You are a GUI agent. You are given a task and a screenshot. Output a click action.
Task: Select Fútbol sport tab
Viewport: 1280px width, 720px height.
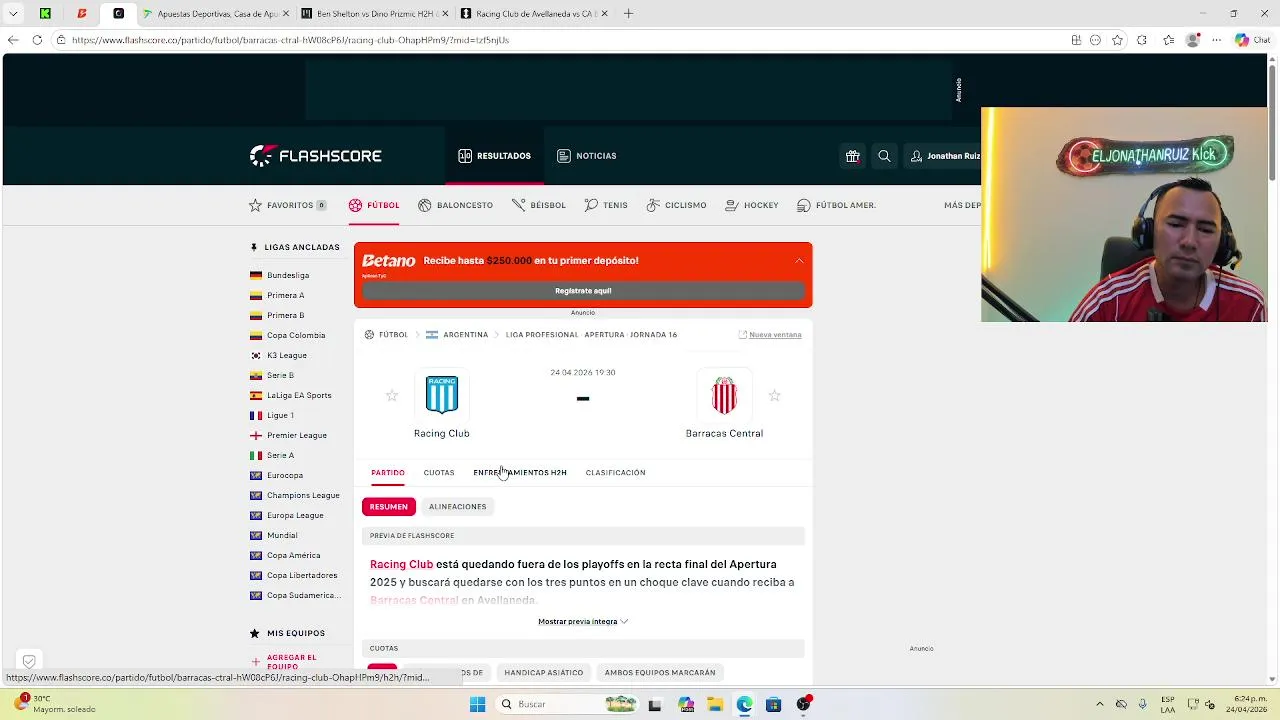point(374,205)
